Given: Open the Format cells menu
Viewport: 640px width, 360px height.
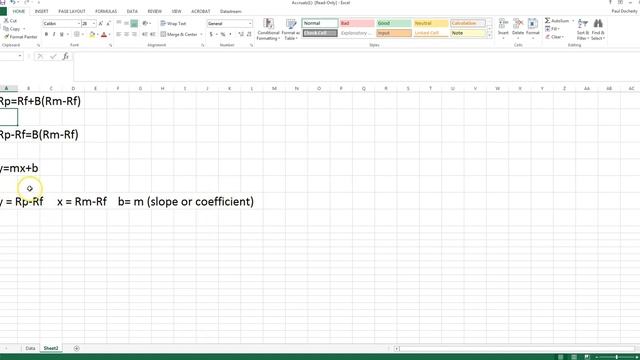Looking at the screenshot, I should click(533, 29).
